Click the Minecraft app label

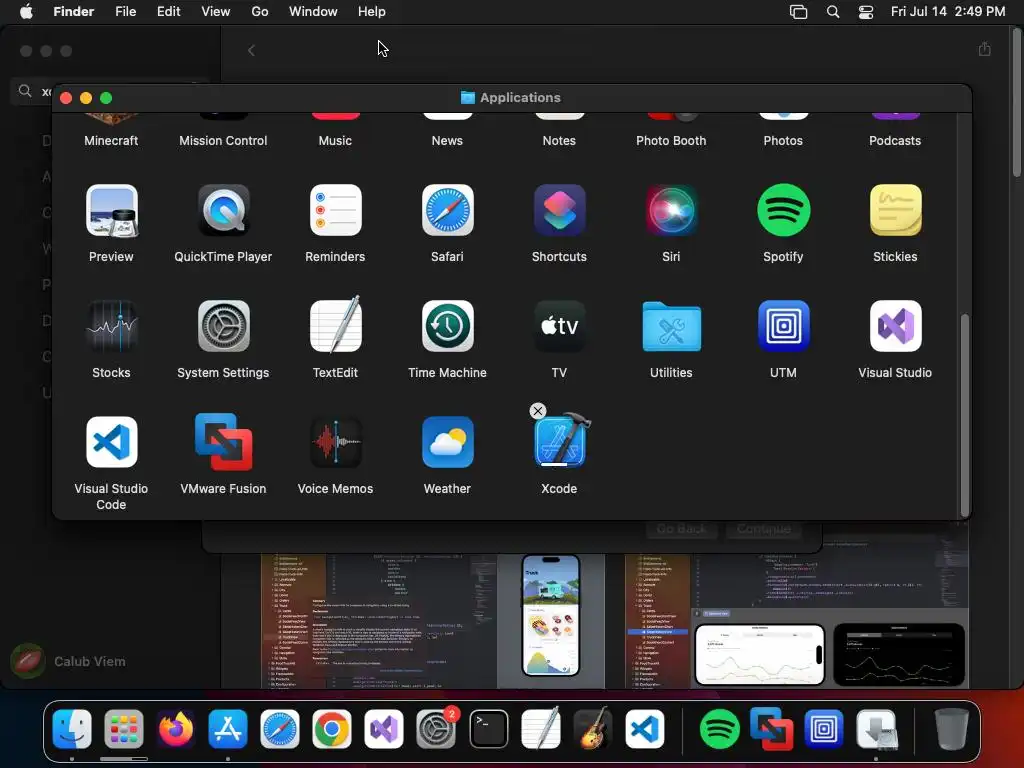[111, 140]
